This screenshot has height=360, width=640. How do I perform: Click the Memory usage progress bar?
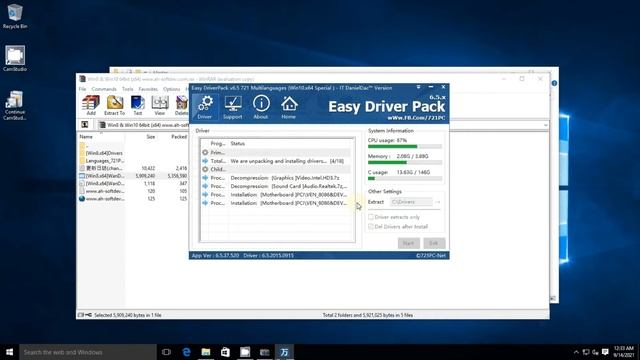pos(404,162)
